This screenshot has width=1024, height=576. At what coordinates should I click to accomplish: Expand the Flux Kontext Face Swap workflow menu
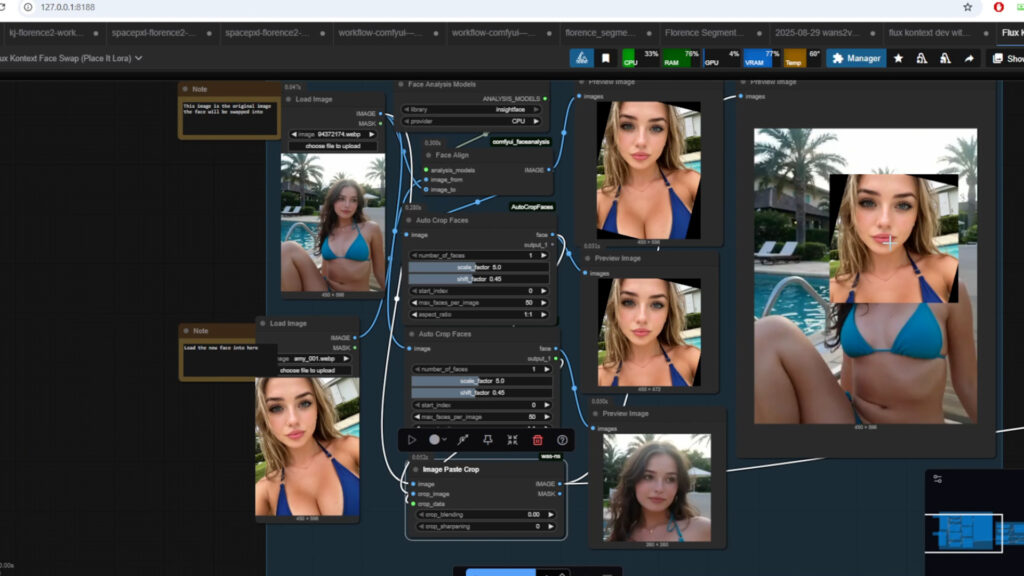[138, 58]
